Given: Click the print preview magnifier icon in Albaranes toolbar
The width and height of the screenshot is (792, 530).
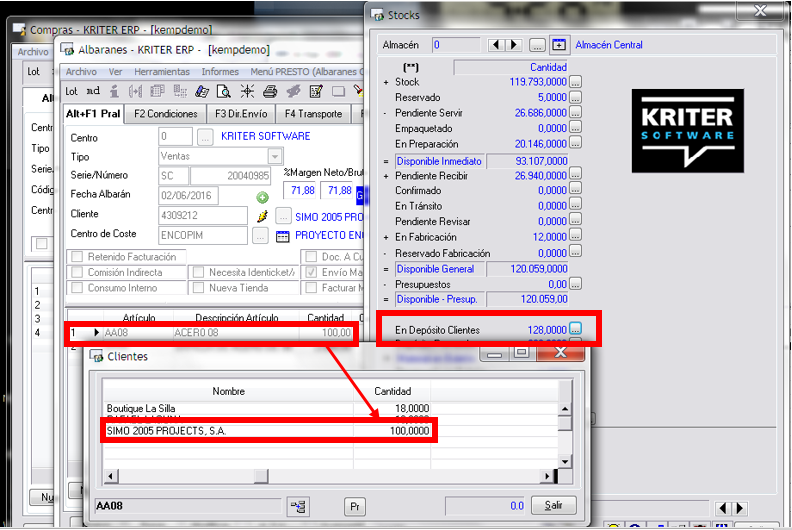Looking at the screenshot, I should pyautogui.click(x=223, y=91).
